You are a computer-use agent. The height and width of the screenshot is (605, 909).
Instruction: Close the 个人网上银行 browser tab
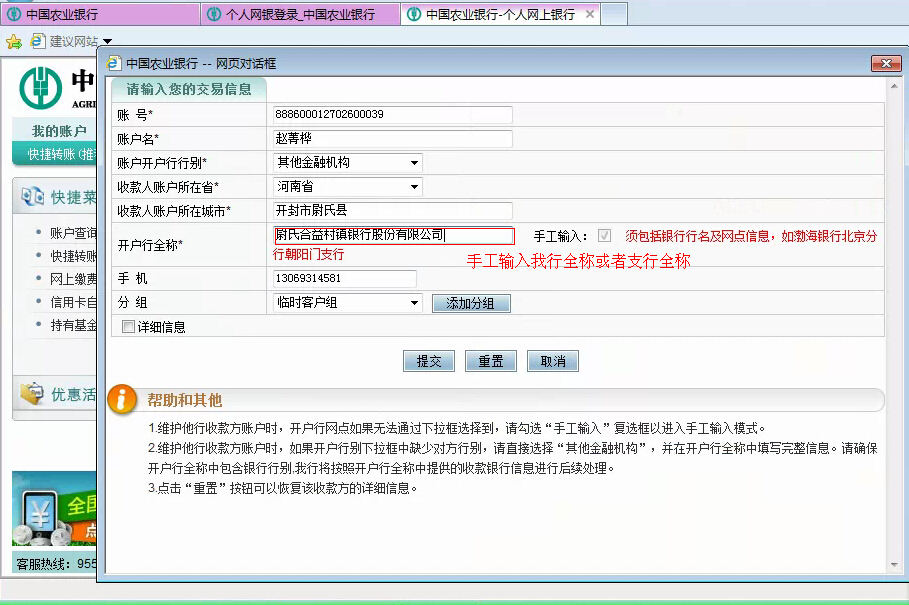click(x=590, y=14)
